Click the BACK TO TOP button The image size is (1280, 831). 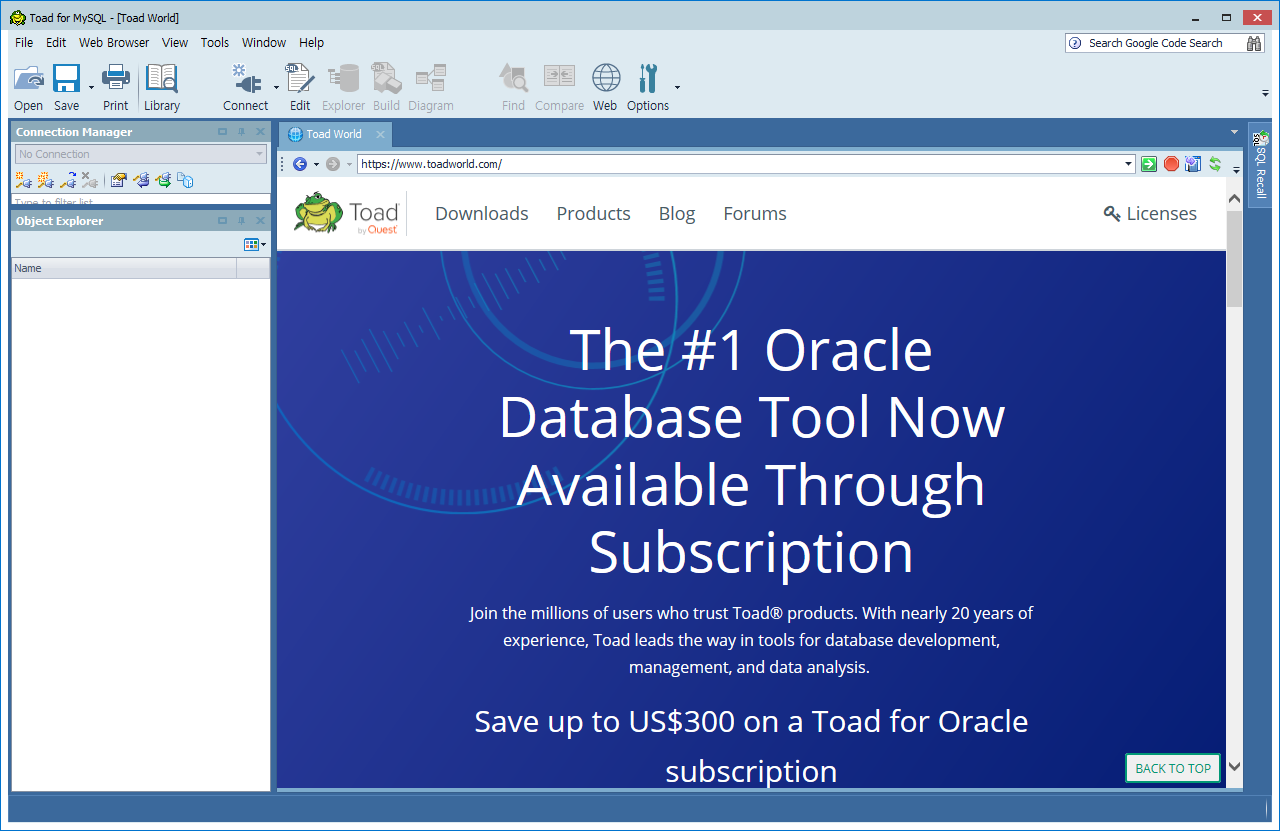coord(1173,768)
